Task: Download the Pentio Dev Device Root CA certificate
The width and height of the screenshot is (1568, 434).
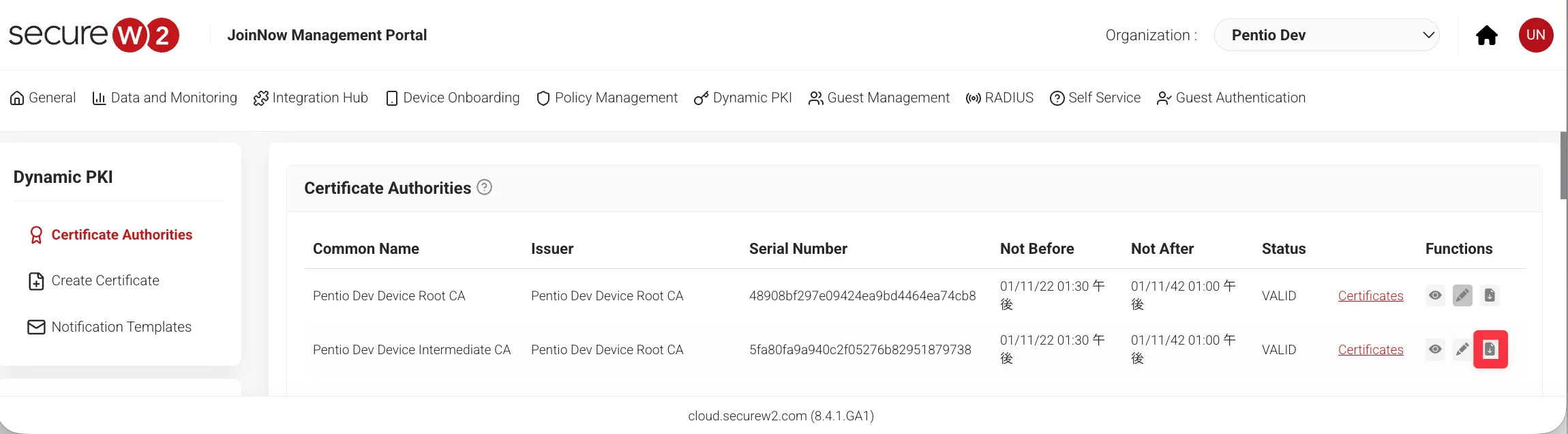Action: pyautogui.click(x=1490, y=295)
